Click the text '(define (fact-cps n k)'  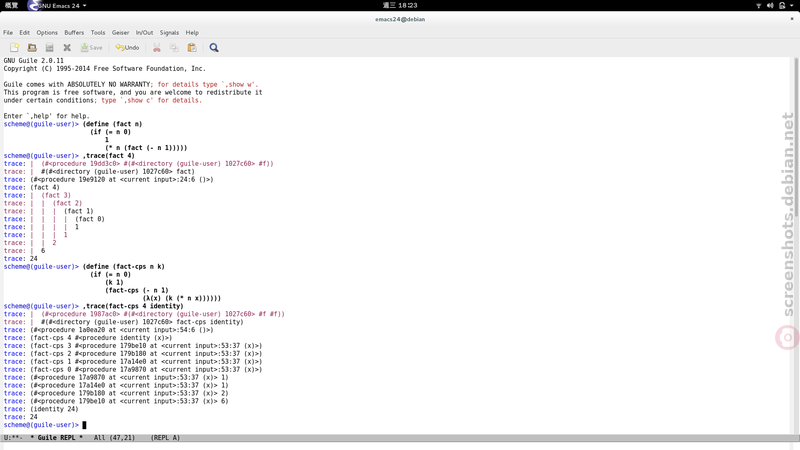[x=123, y=267]
